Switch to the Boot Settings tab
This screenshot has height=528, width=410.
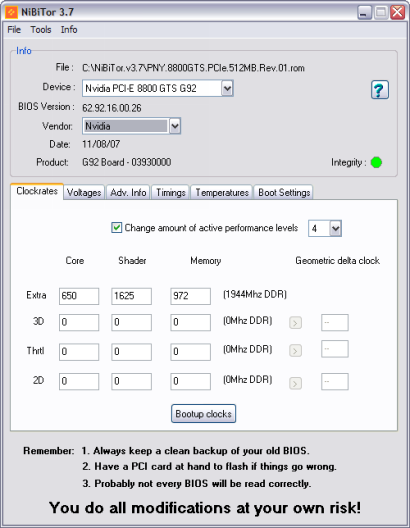pyautogui.click(x=284, y=192)
